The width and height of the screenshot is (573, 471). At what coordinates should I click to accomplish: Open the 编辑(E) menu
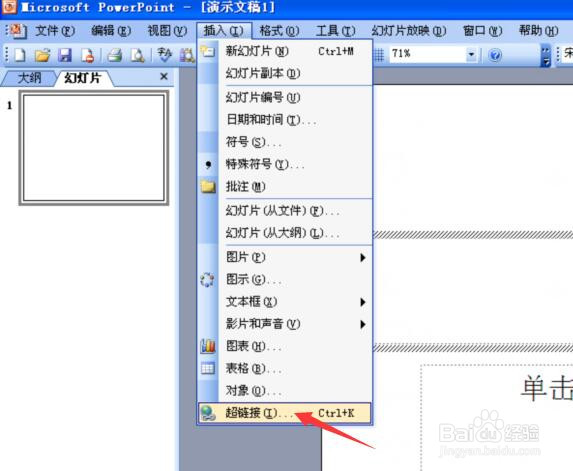click(111, 31)
